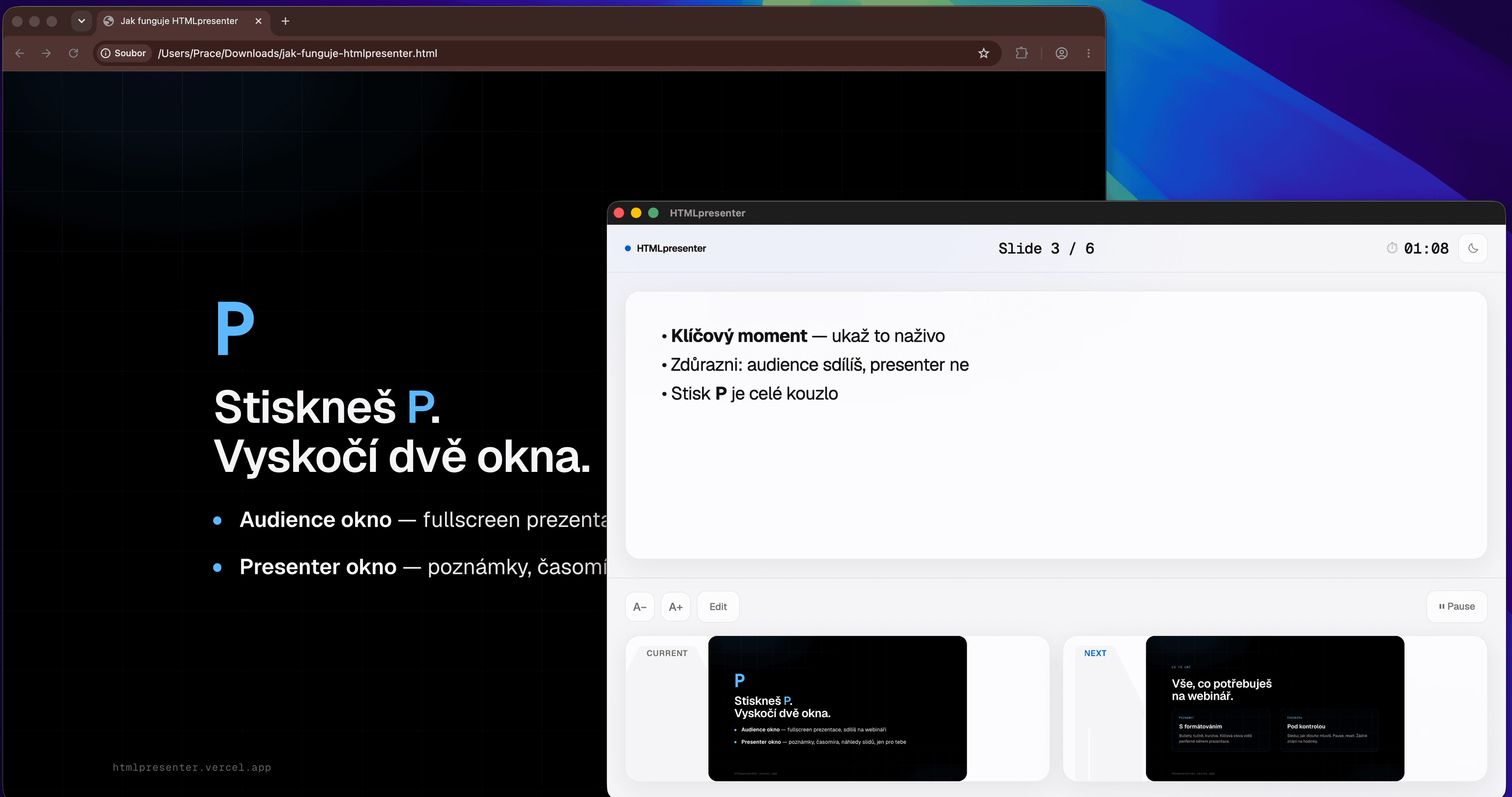The width and height of the screenshot is (1512, 797).
Task: Click the timer clock icon
Action: (x=1392, y=248)
